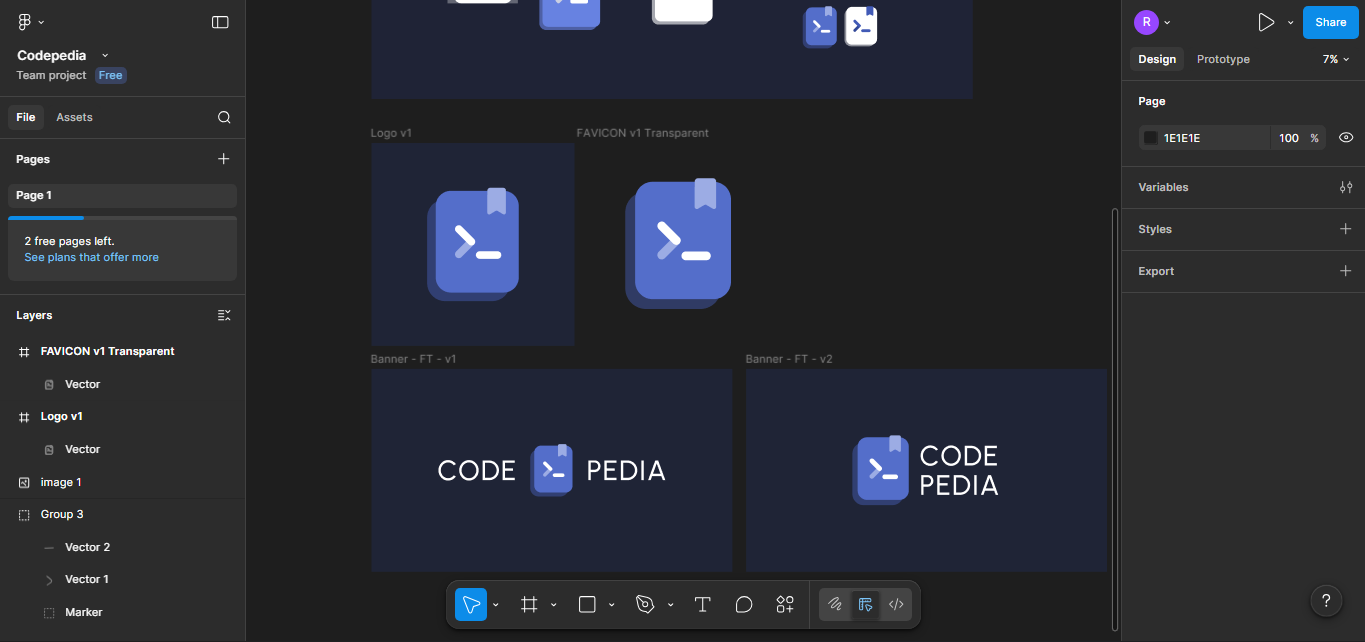Switch to Dev Mode toggle
The image size is (1365, 642).
pos(896,604)
